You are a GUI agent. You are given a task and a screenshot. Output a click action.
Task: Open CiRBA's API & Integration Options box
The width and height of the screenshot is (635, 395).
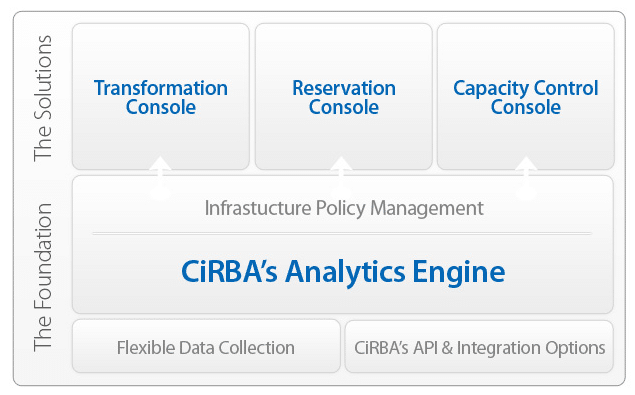point(479,346)
